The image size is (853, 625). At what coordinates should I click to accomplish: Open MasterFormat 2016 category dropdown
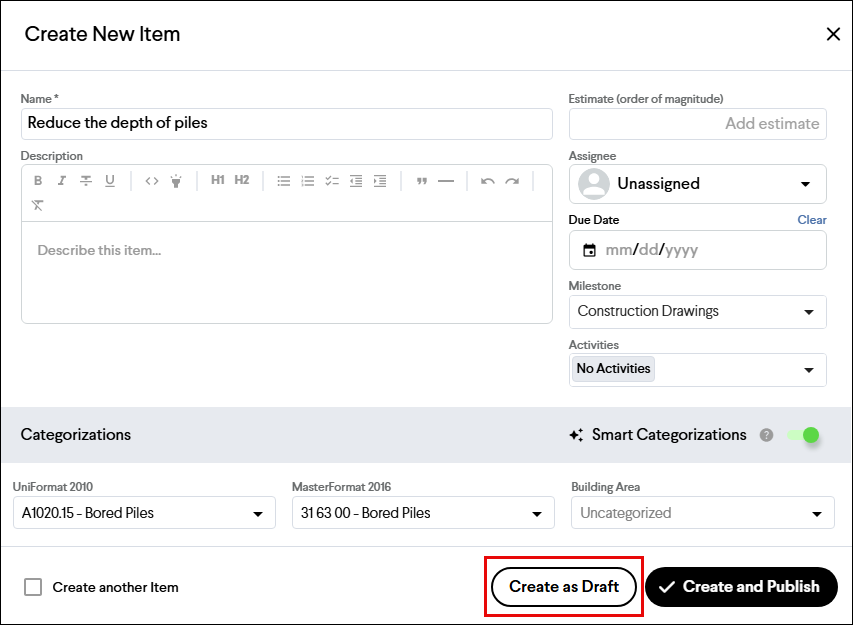(423, 512)
